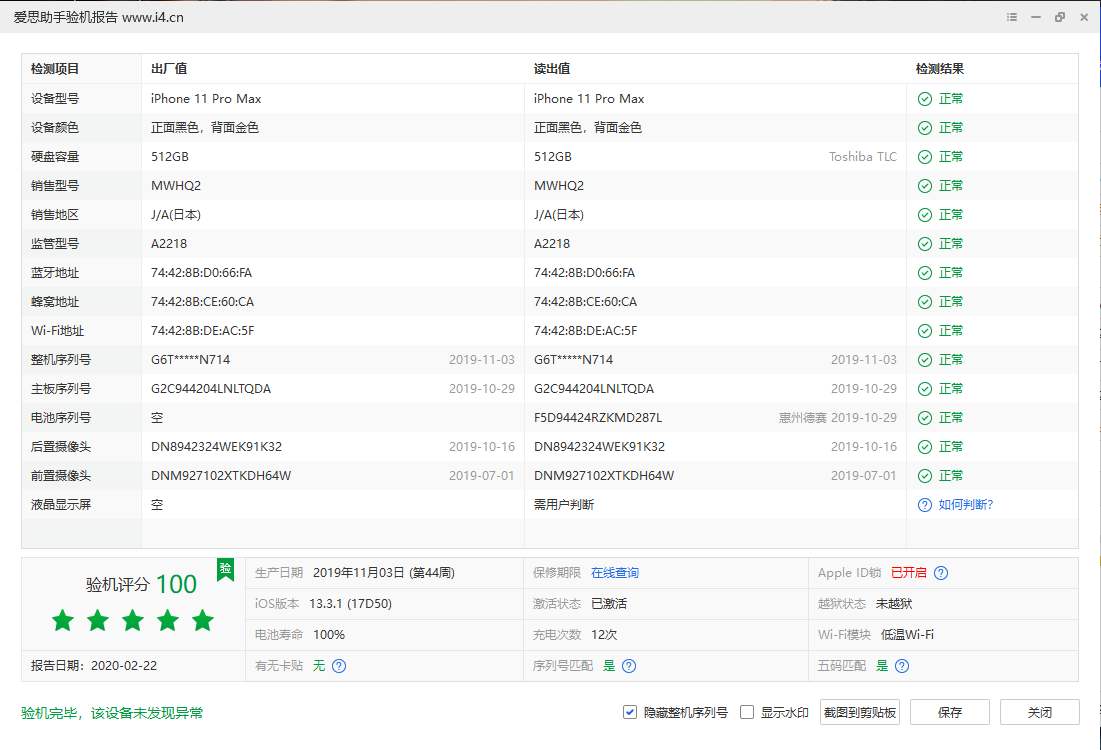1101x750 pixels.
Task: Open the 在线查询 warranty link
Action: (x=616, y=573)
